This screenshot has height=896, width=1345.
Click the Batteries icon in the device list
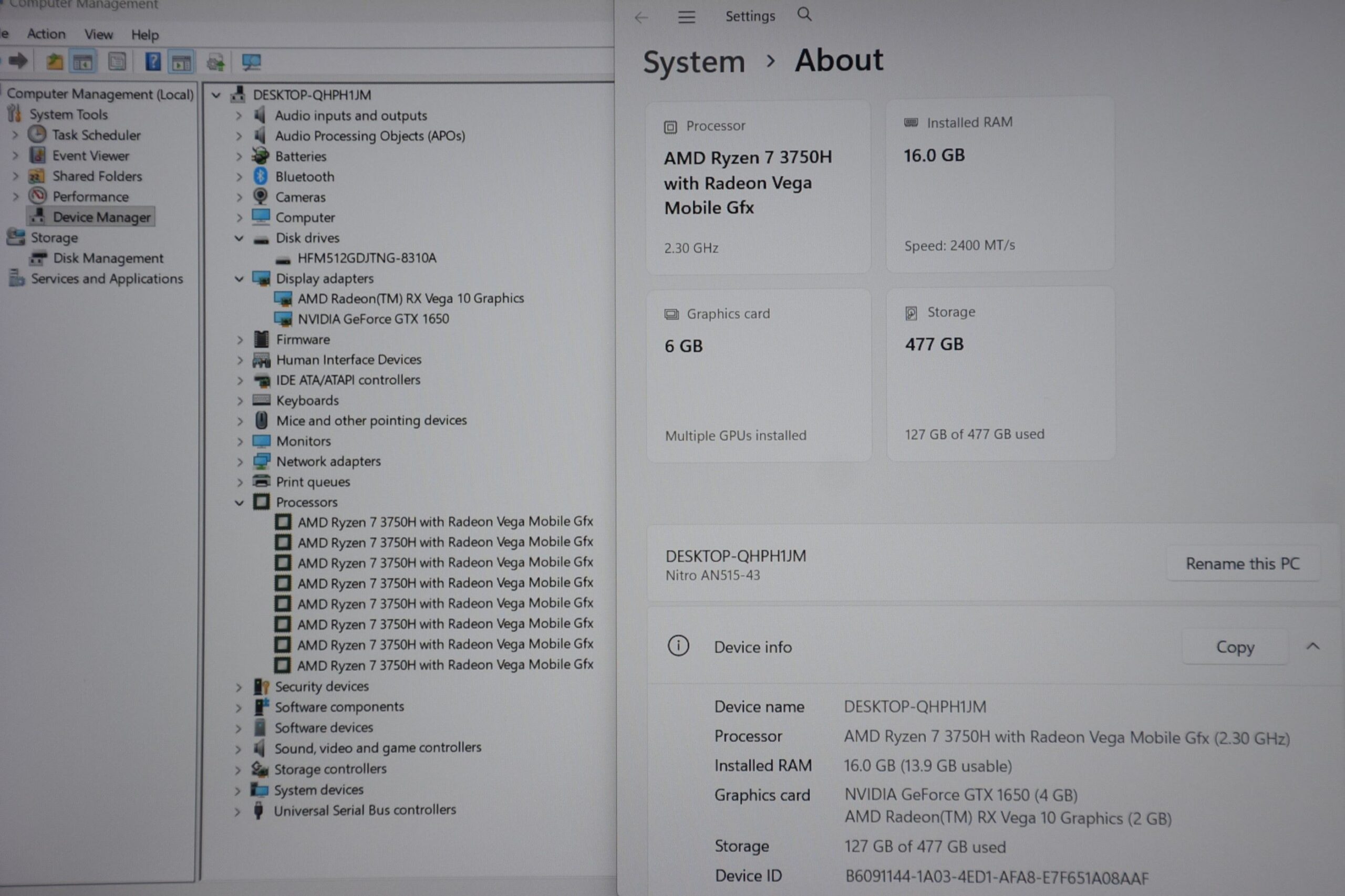click(x=261, y=155)
